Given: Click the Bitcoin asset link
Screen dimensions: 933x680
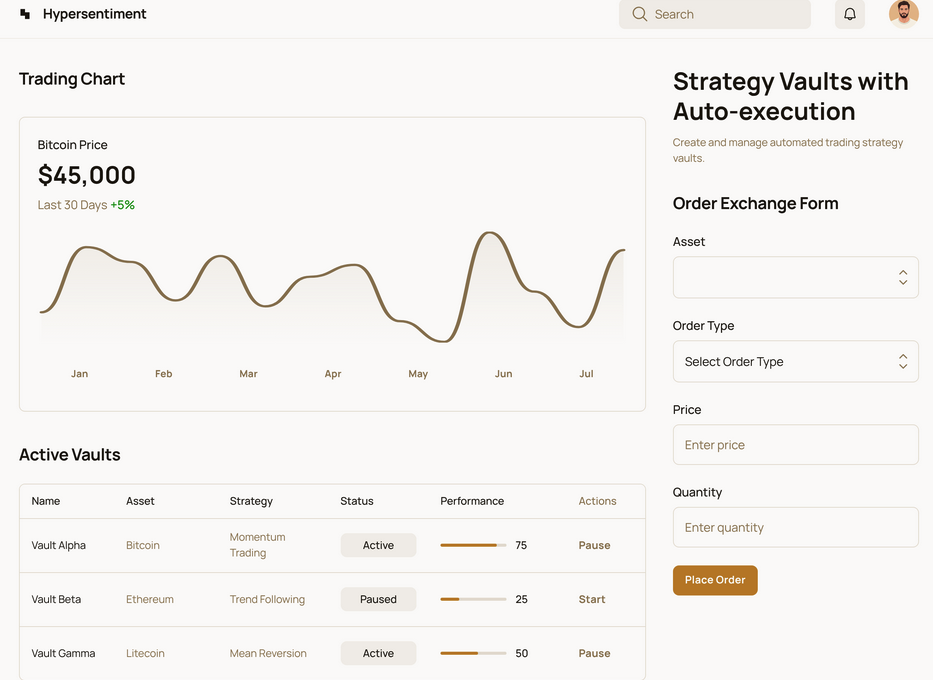Looking at the screenshot, I should (143, 545).
